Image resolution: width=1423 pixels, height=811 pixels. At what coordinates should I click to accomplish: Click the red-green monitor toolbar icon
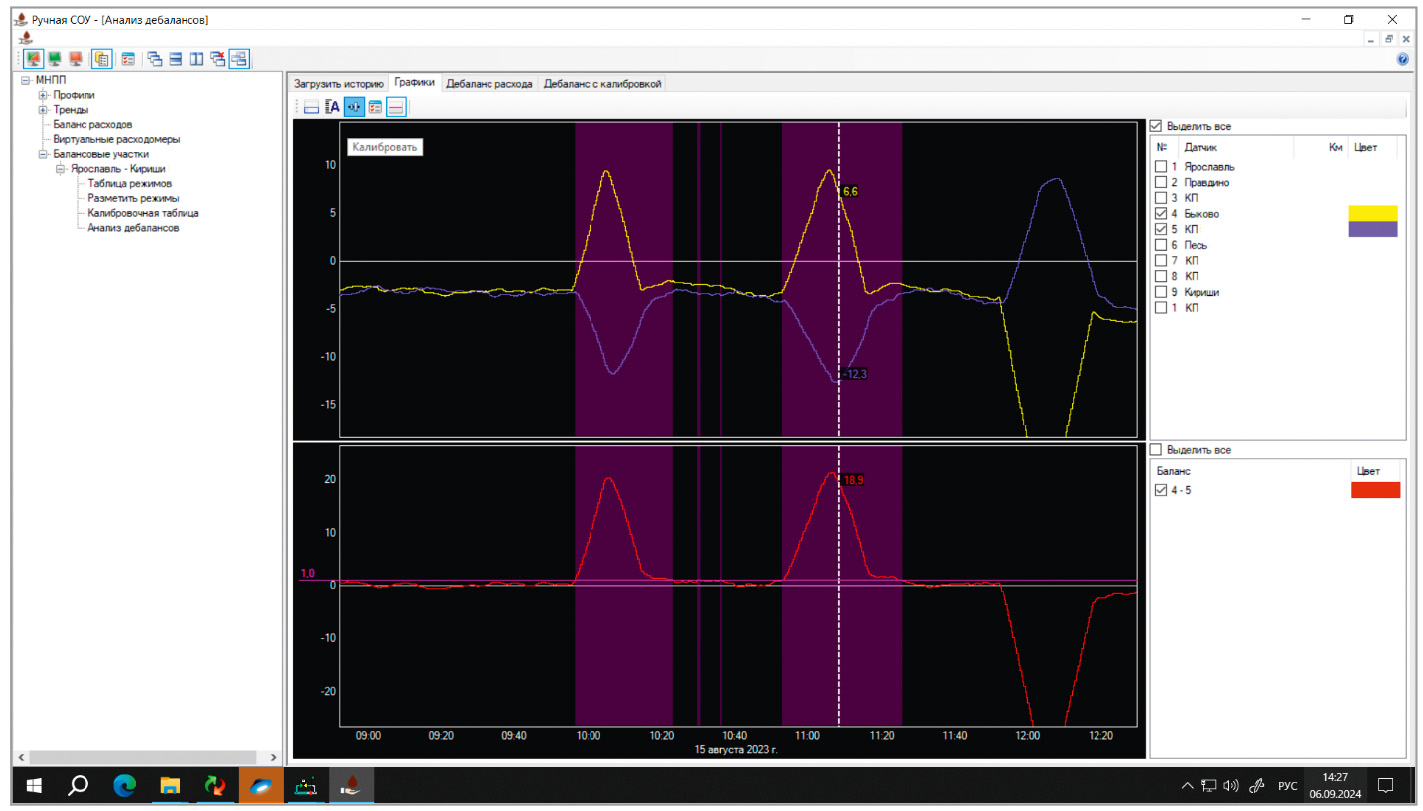pyautogui.click(x=33, y=59)
